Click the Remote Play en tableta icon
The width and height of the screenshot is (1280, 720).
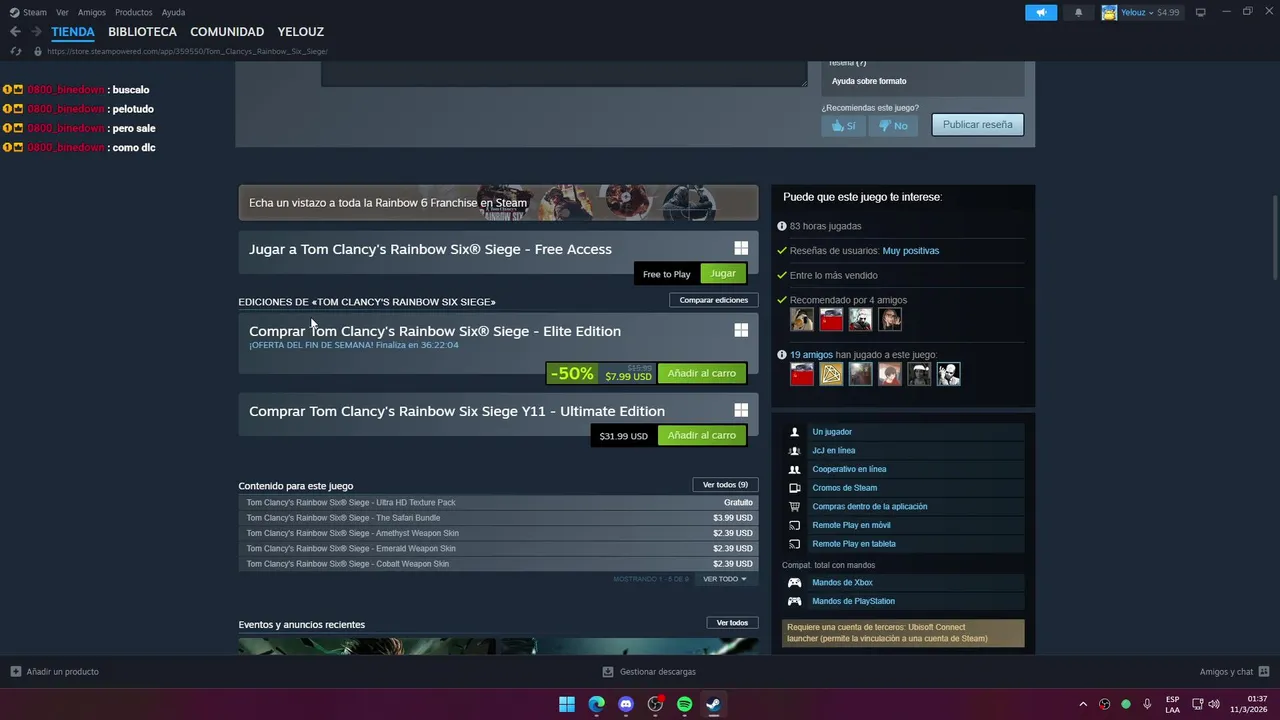[795, 544]
